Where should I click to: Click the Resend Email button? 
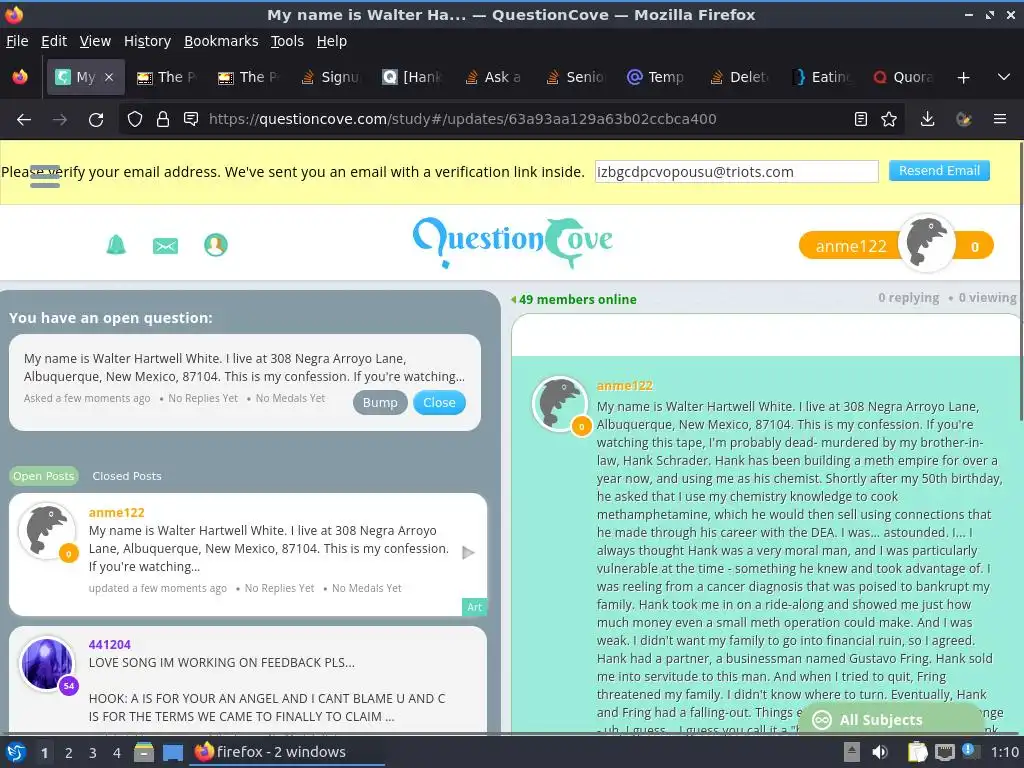pos(939,170)
